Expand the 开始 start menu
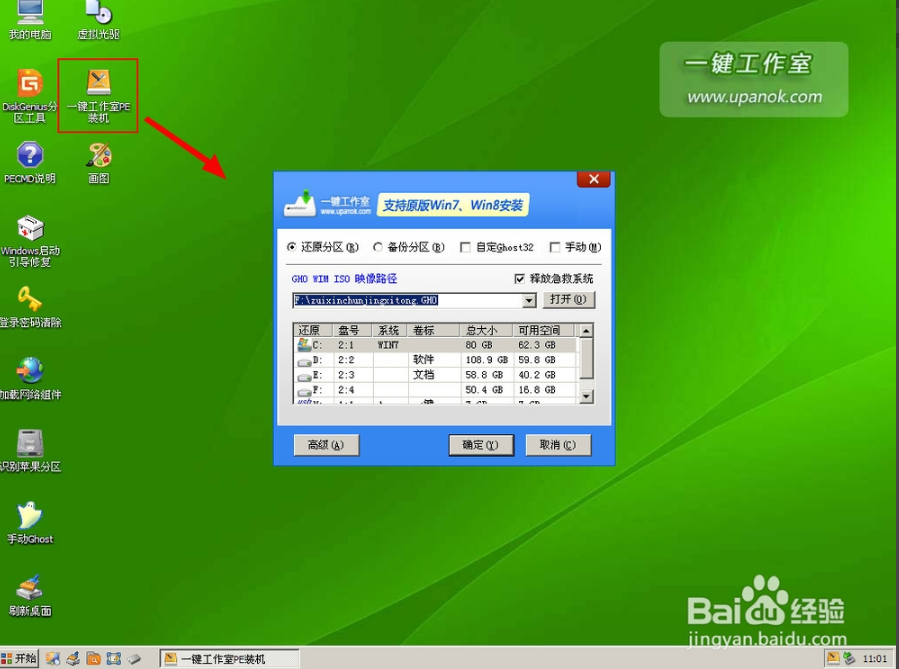Viewport: 899px width, 669px height. point(18,658)
